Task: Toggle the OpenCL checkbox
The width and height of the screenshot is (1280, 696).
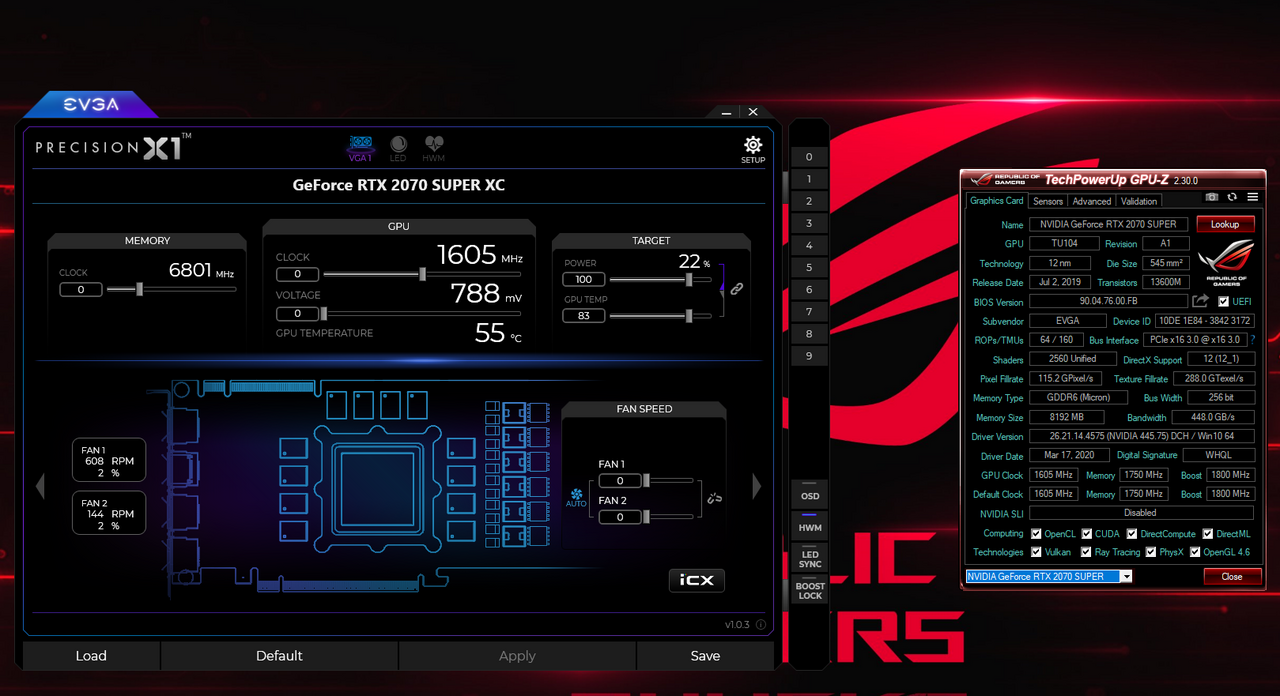Action: point(1035,534)
